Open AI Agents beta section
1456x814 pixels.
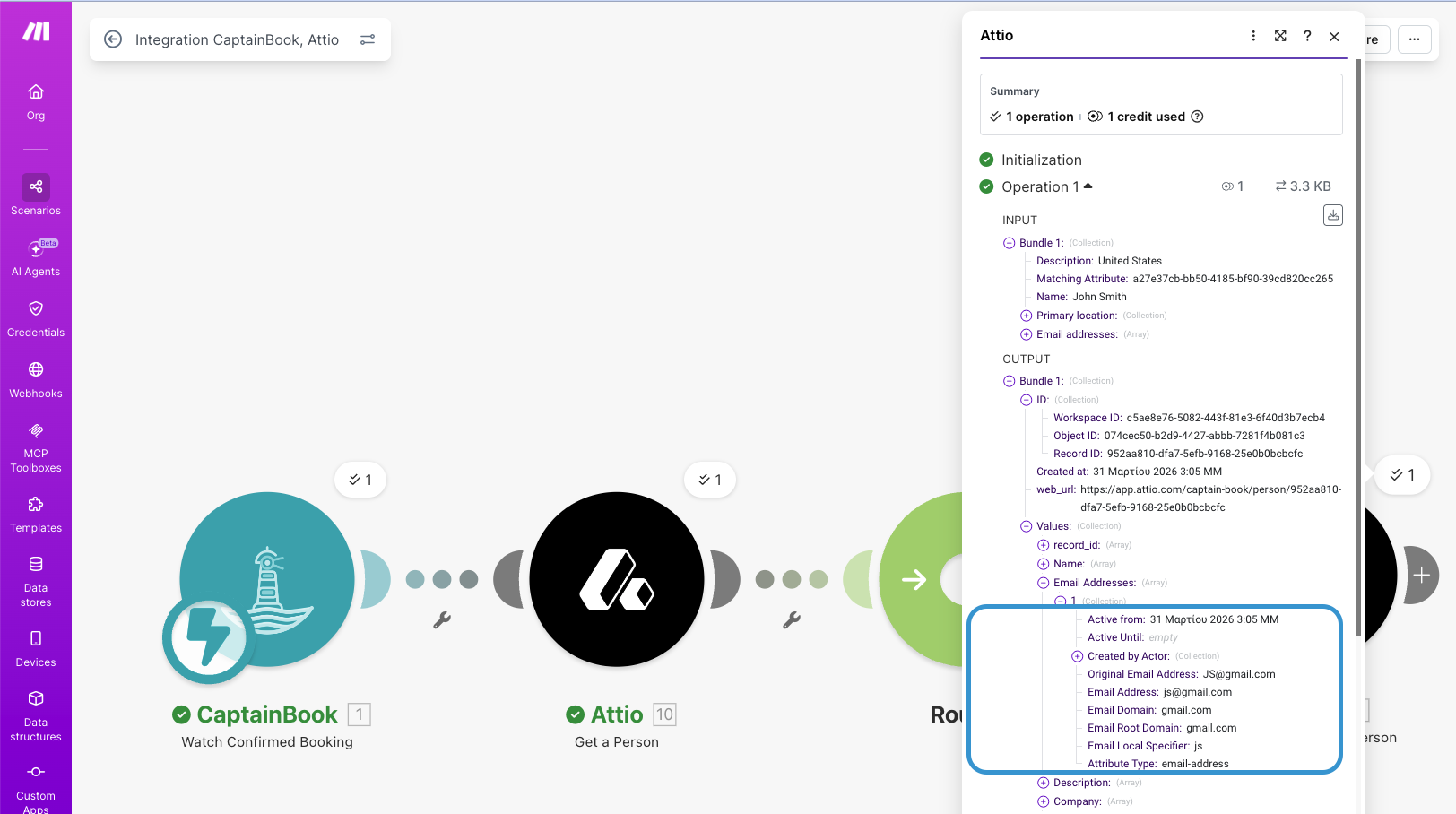pyautogui.click(x=36, y=258)
